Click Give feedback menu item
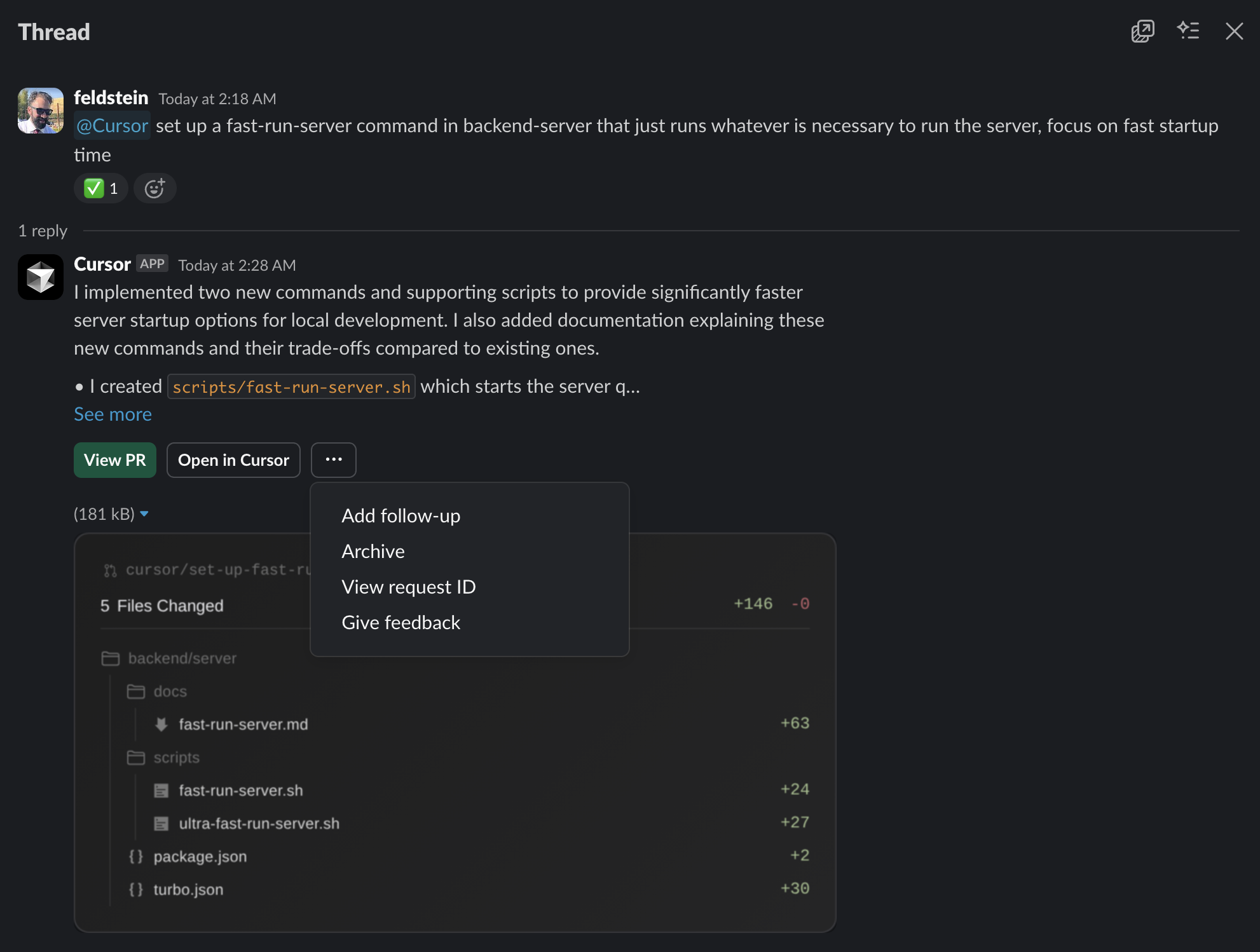This screenshot has height=952, width=1260. point(401,622)
